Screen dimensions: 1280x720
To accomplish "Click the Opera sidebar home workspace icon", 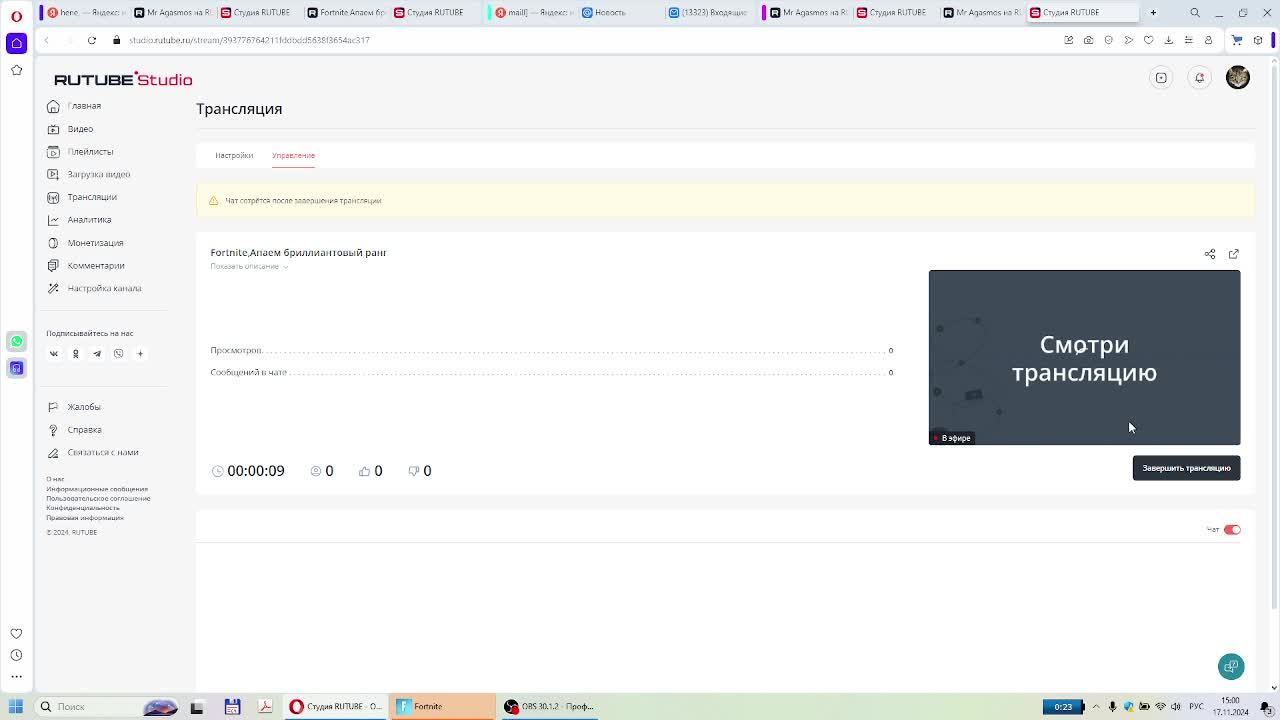I will coord(16,43).
